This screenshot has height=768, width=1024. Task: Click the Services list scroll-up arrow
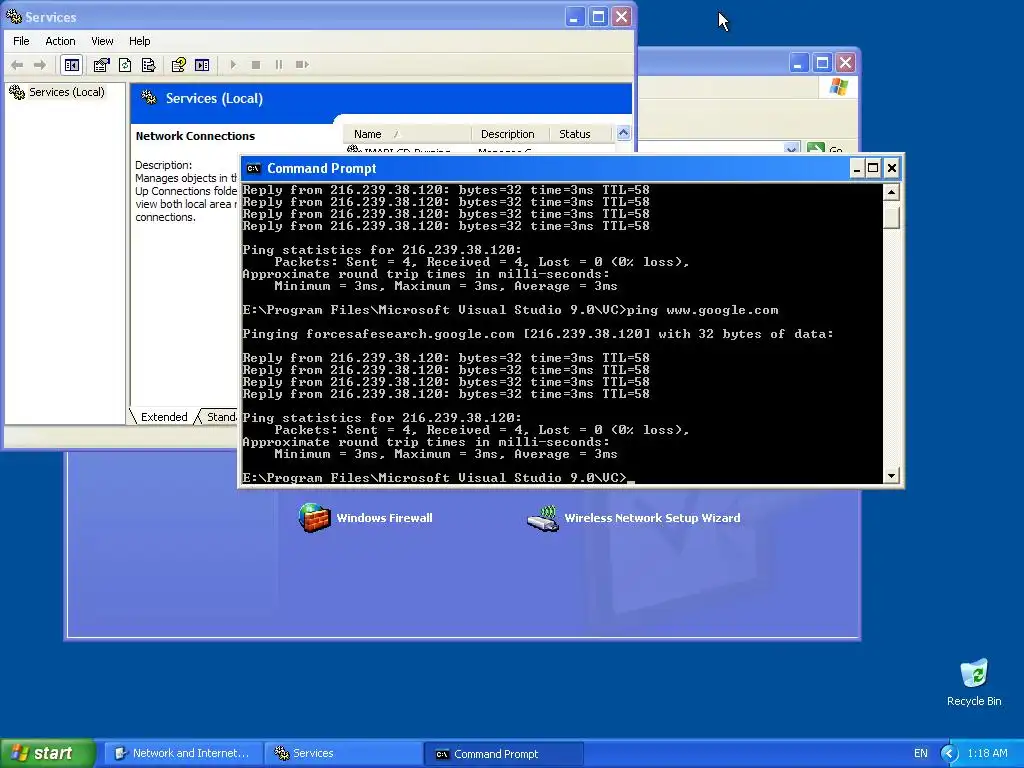coord(624,133)
